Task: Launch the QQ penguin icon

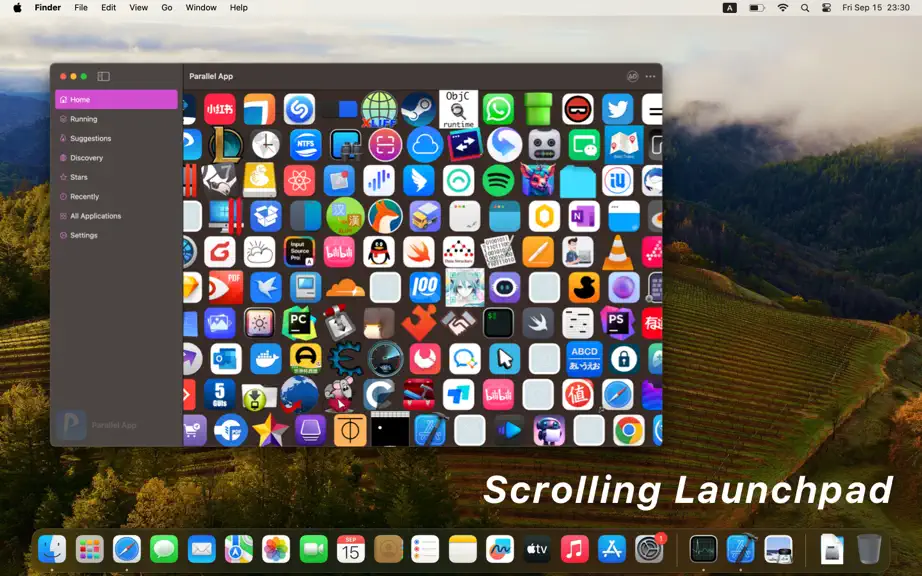Action: (x=379, y=252)
